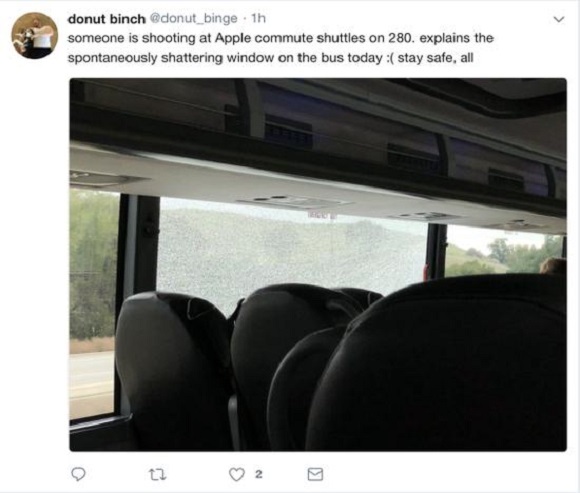
Task: Visit the @donut_binge handle link
Action: click(x=193, y=18)
